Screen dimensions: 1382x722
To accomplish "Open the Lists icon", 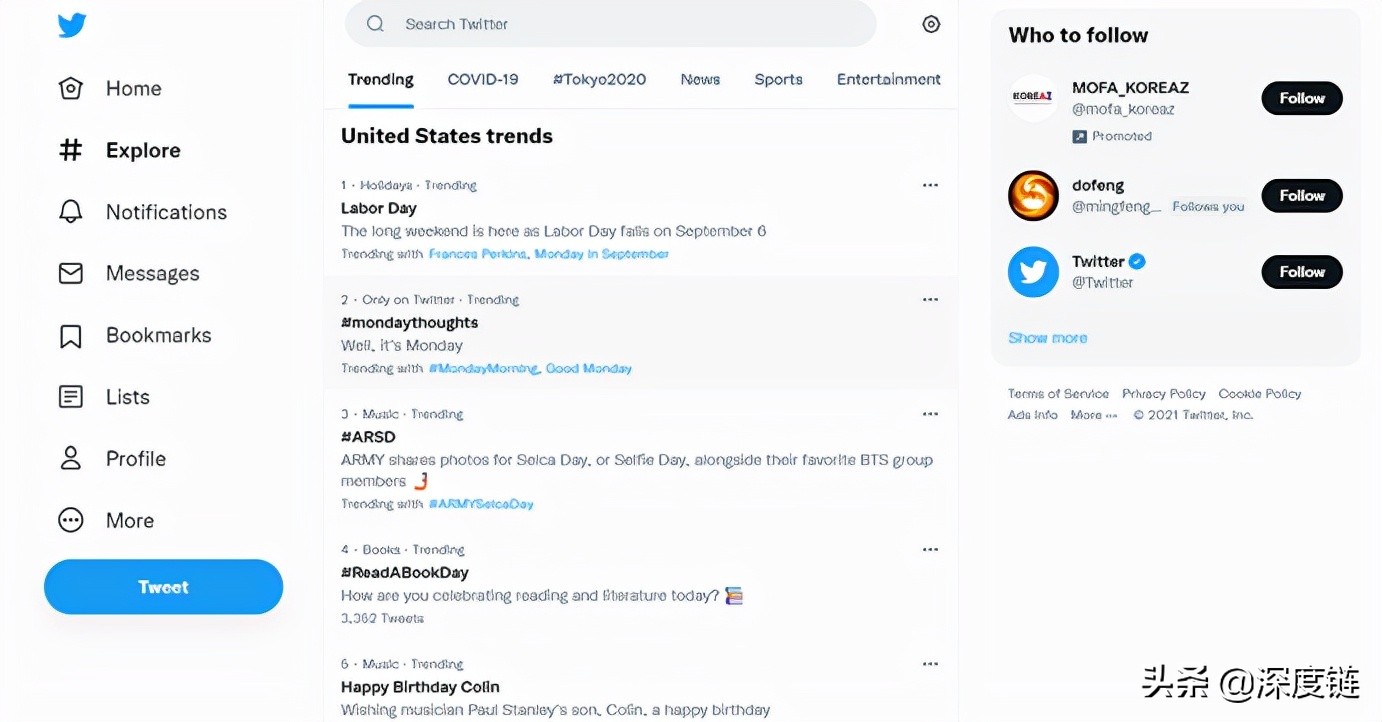I will click(71, 397).
